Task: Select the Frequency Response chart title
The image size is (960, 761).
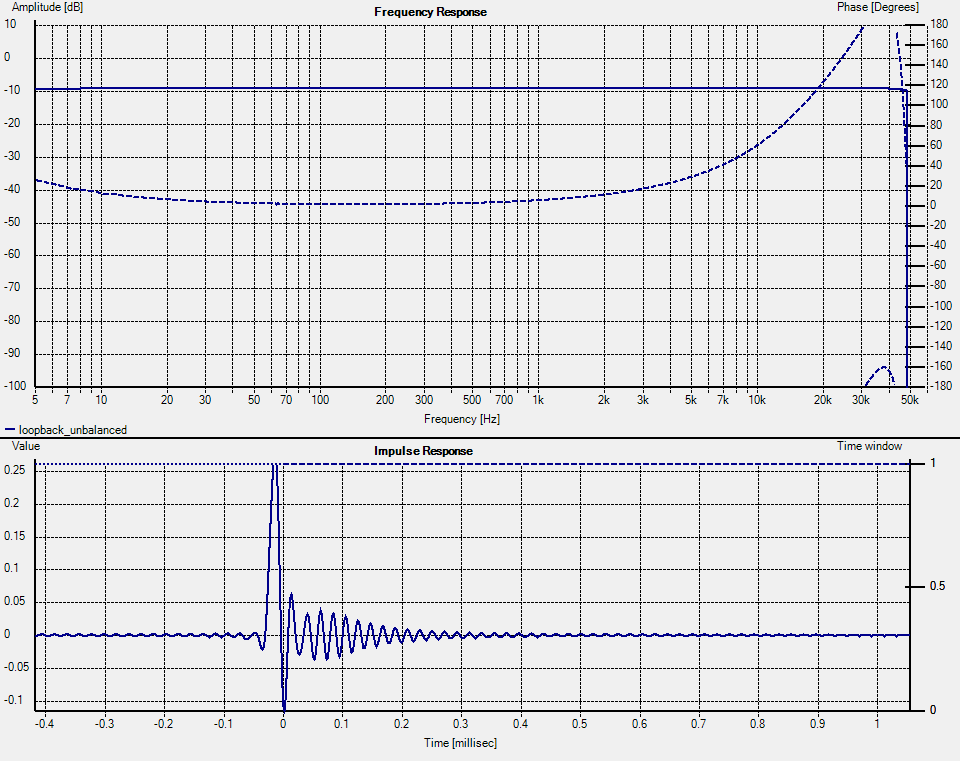Action: [x=430, y=12]
